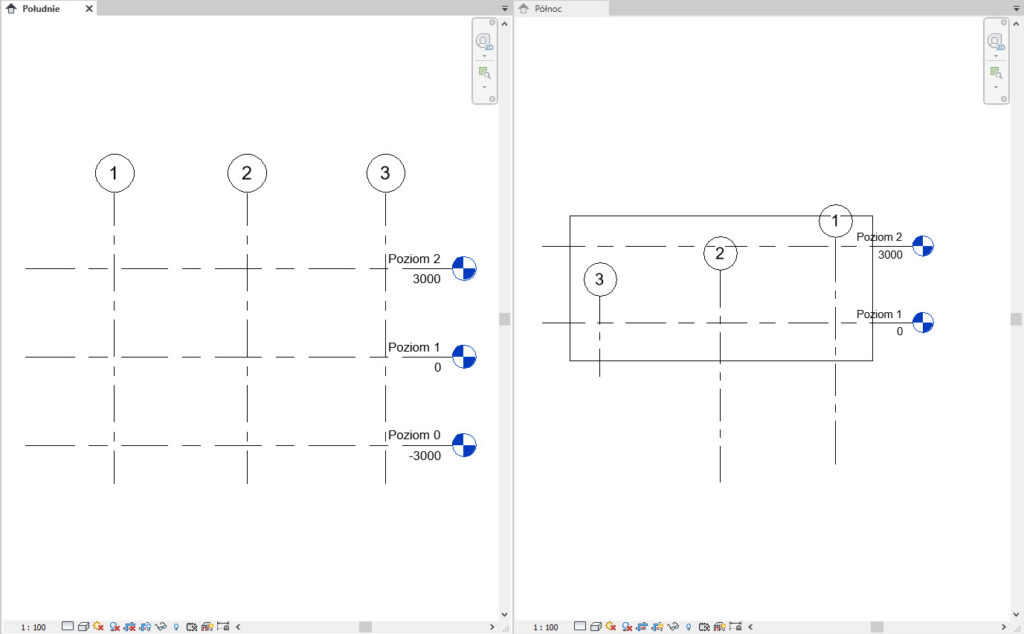Screen dimensions: 1024x634
Task: Open Temporary Hide/Isolate in Północ view
Action: 675,627
